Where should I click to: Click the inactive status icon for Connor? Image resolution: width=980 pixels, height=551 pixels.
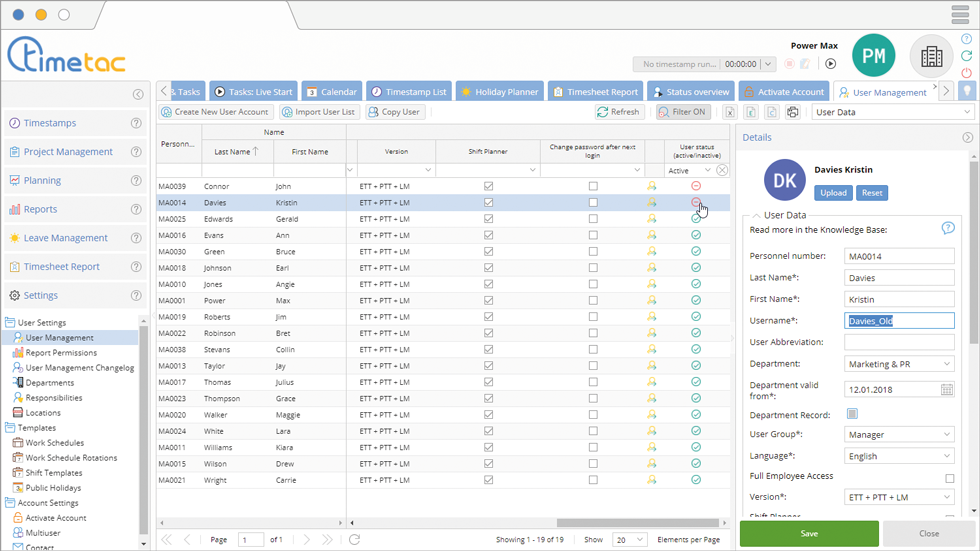(696, 186)
